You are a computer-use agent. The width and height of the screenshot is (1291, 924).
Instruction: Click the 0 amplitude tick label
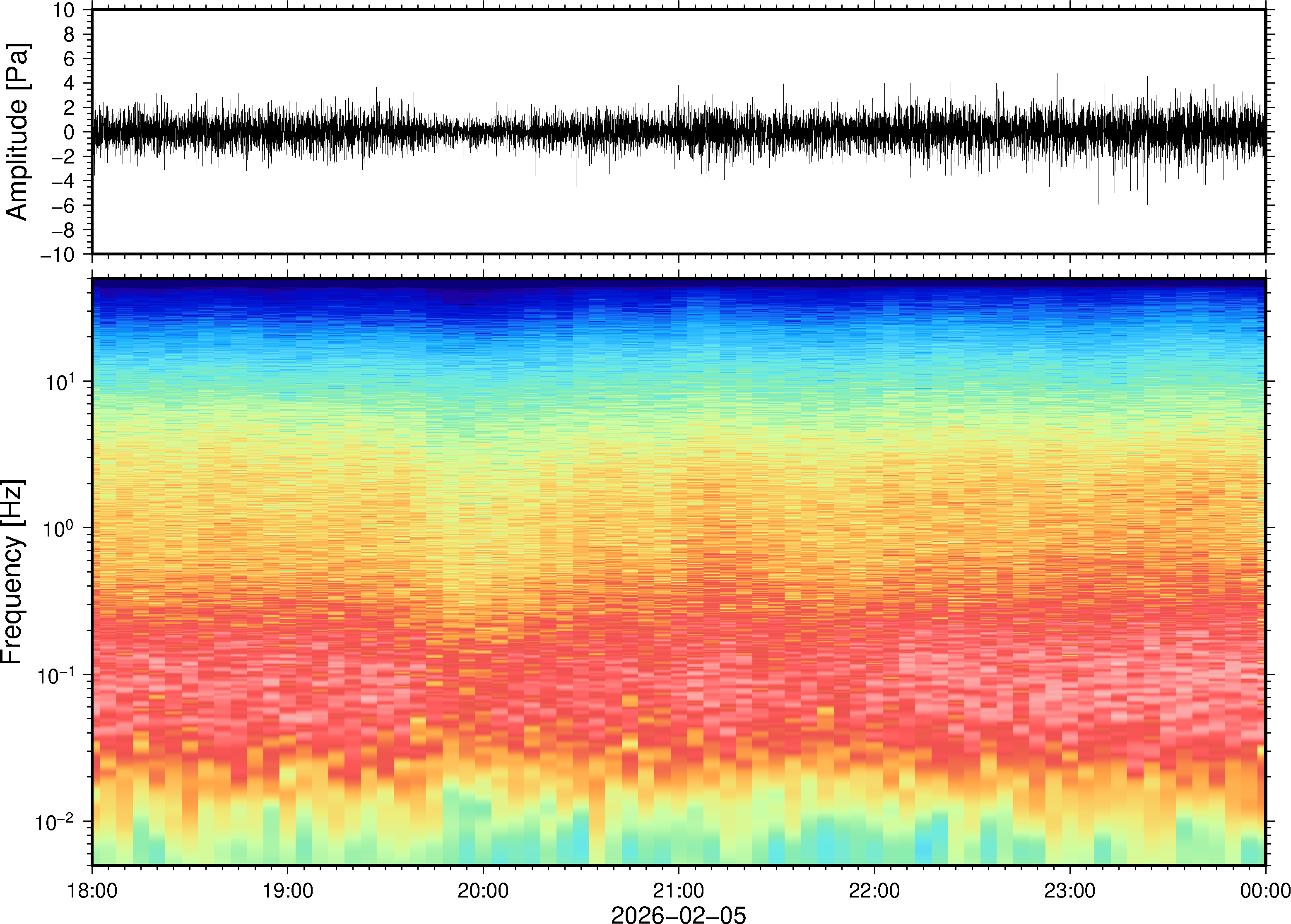[70, 132]
